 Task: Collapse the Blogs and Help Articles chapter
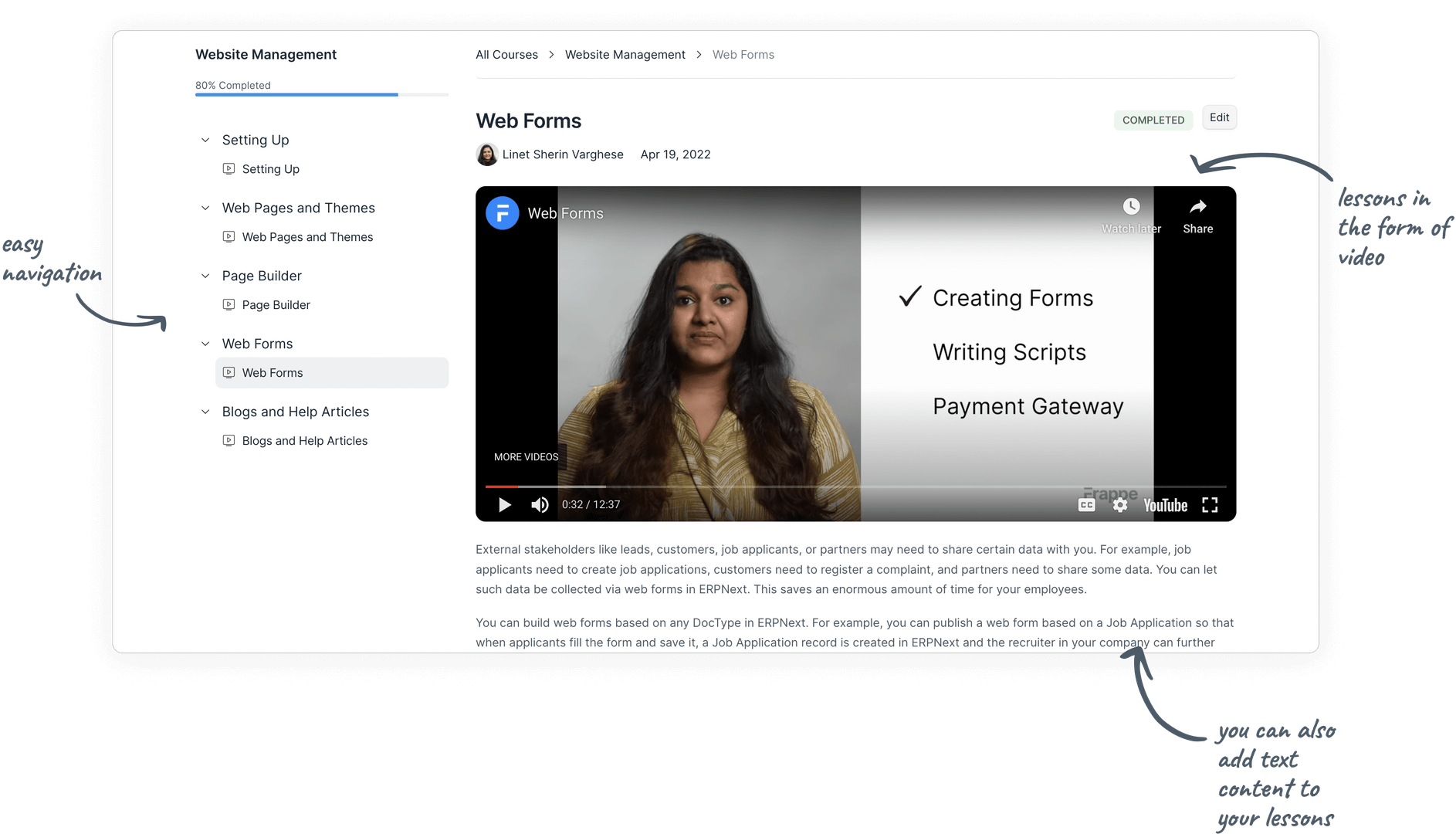point(205,412)
